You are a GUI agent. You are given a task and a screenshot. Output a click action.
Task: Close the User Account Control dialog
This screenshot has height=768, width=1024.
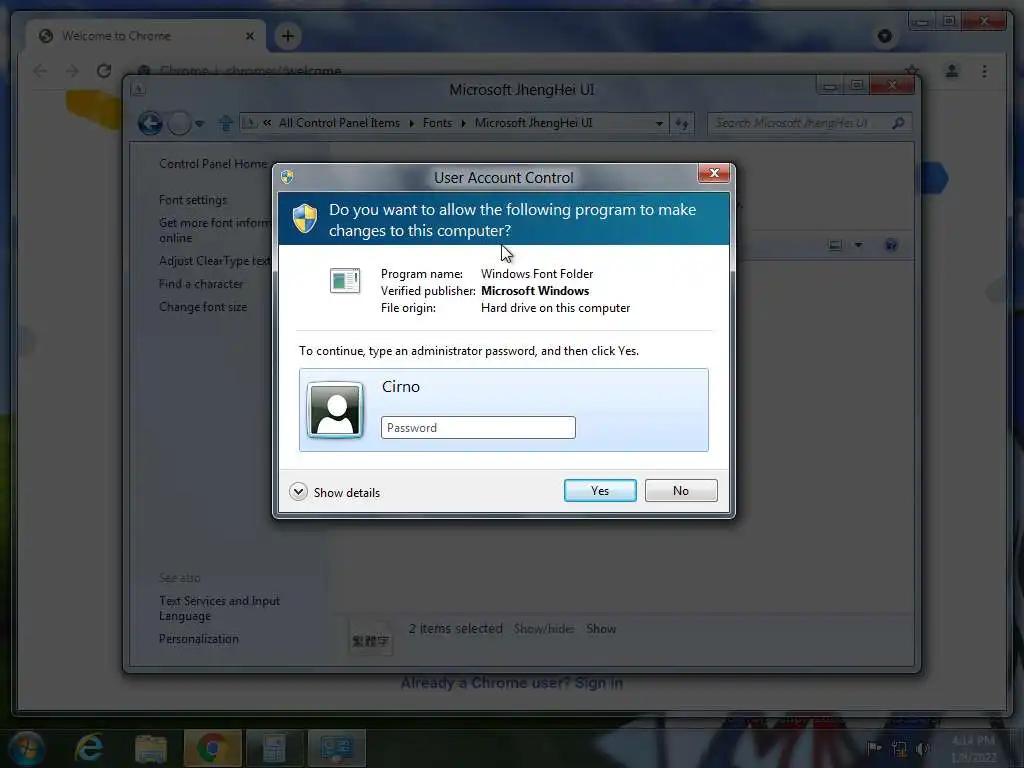714,173
